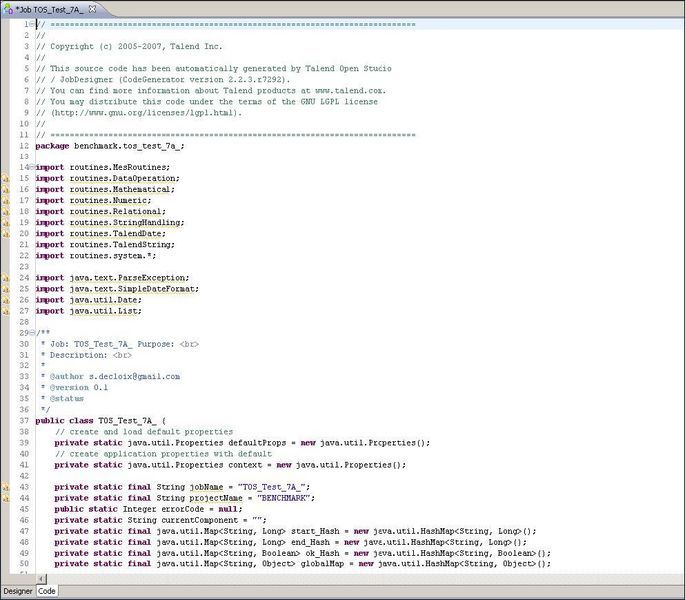Click warning icon on projectName declaration line

[x=4, y=497]
